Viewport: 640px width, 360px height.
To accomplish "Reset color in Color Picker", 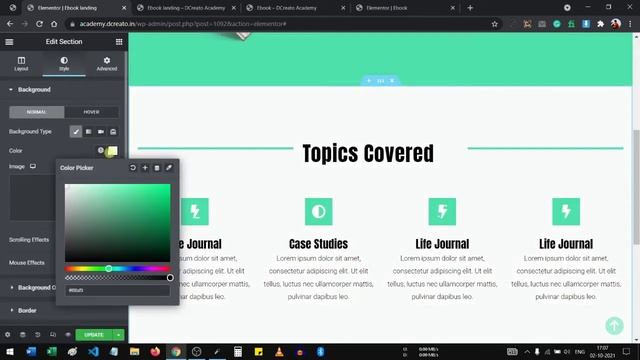I will click(x=133, y=168).
